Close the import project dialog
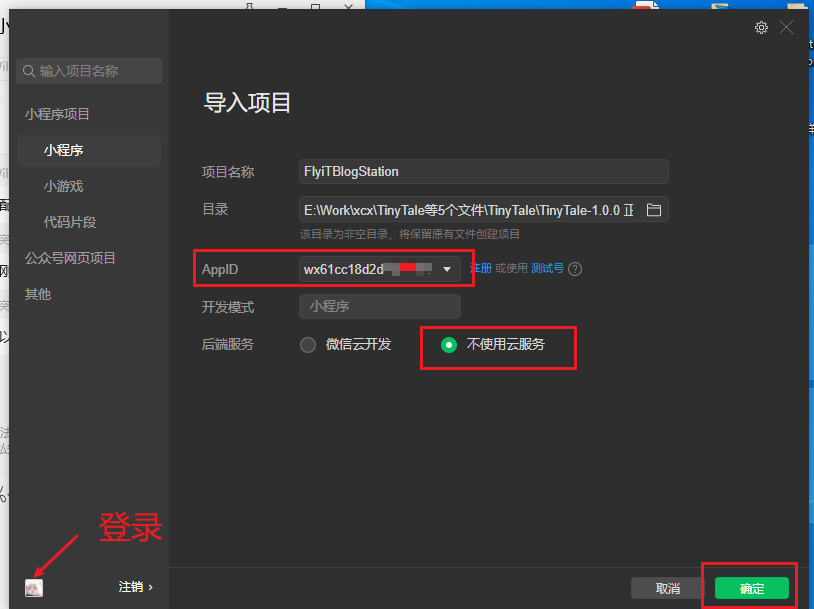Image resolution: width=814 pixels, height=609 pixels. 786,28
